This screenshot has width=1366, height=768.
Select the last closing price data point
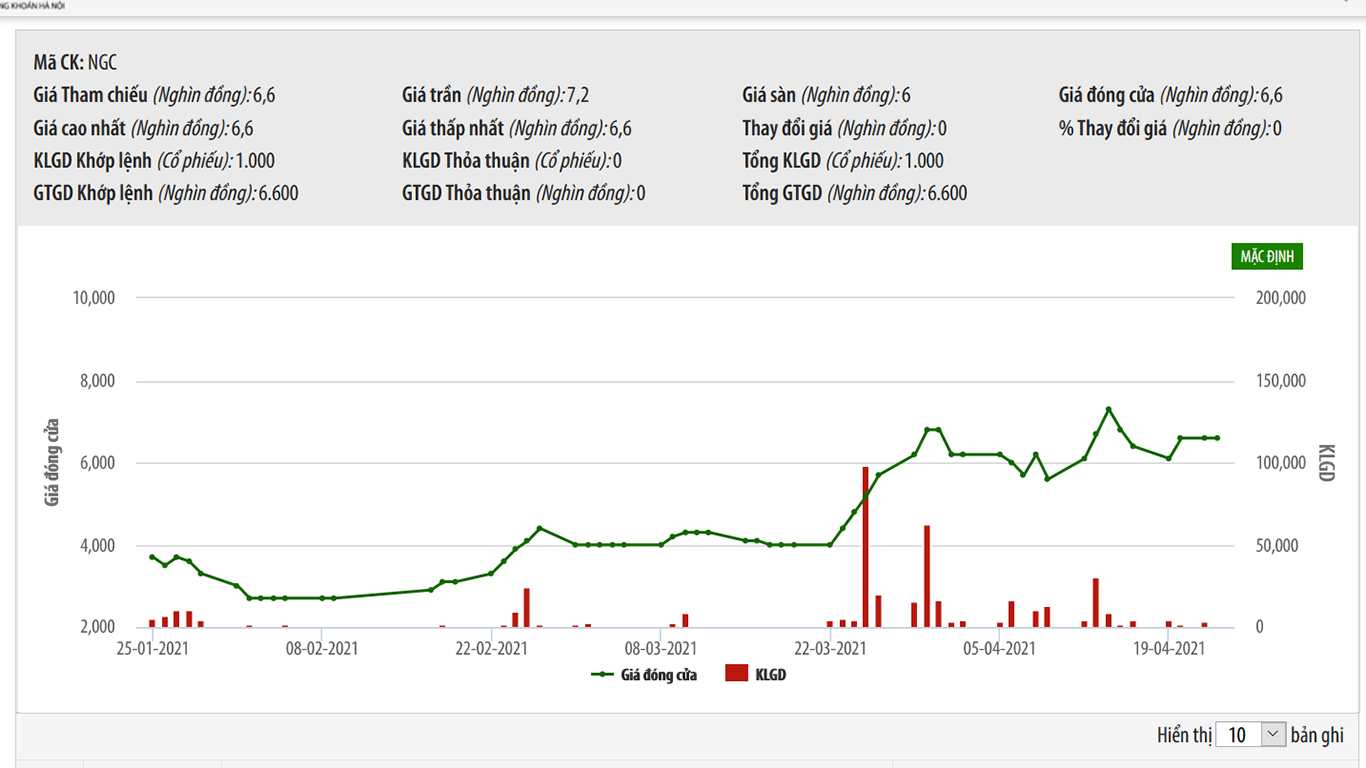point(1217,438)
